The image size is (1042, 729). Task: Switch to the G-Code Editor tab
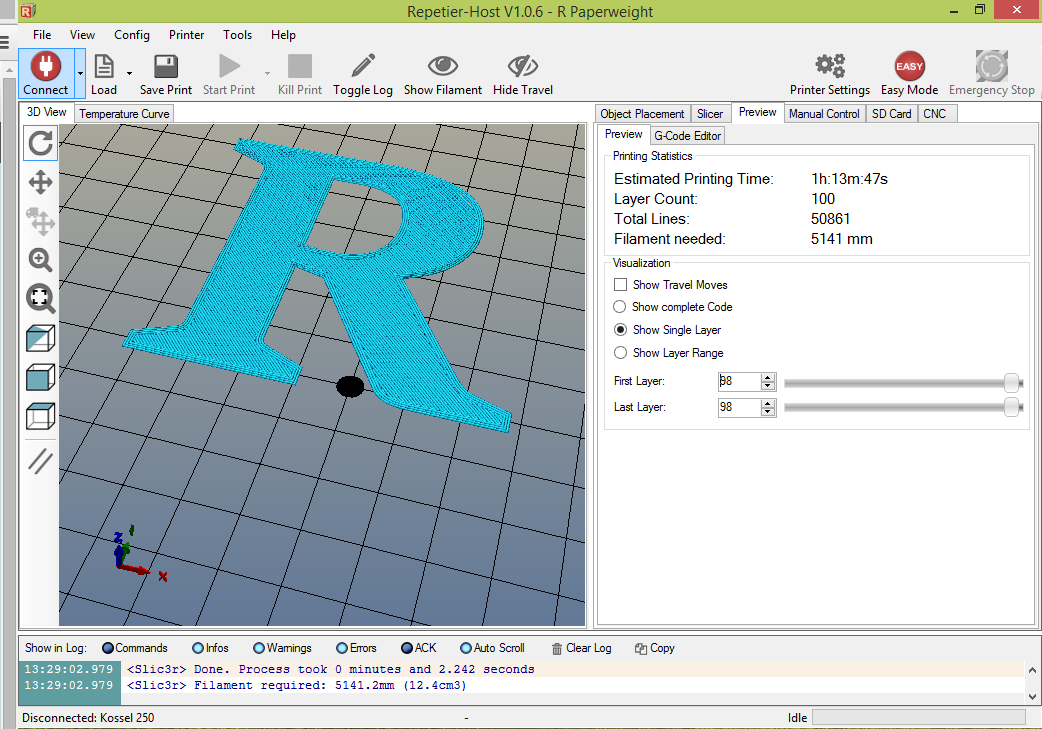click(687, 136)
